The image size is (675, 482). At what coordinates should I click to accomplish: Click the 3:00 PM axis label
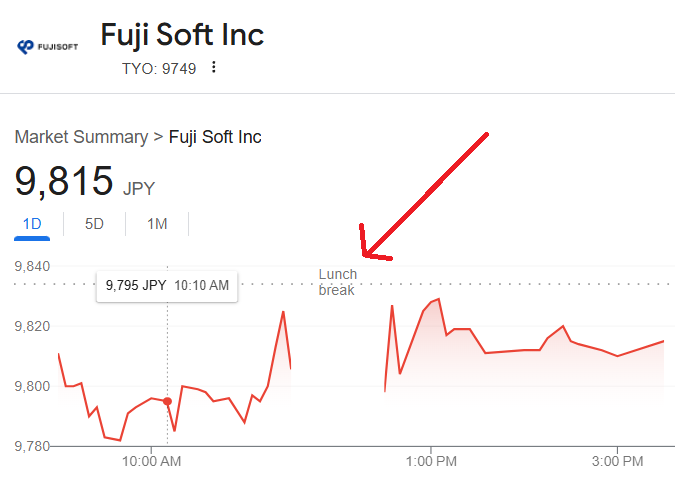pyautogui.click(x=617, y=461)
